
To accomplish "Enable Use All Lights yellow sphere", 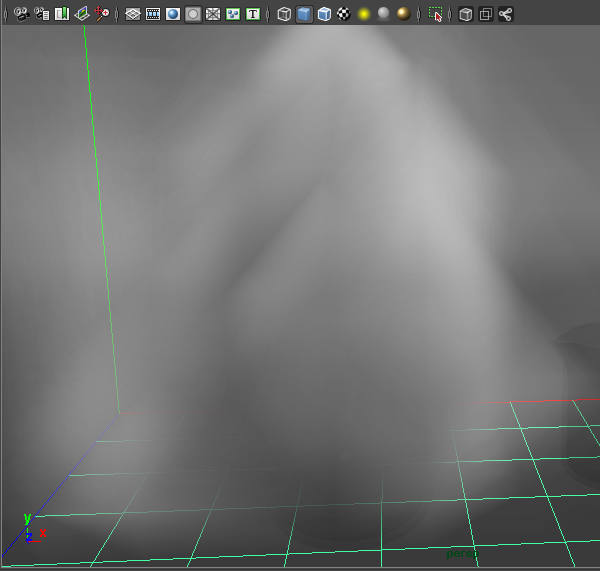I will pyautogui.click(x=364, y=14).
